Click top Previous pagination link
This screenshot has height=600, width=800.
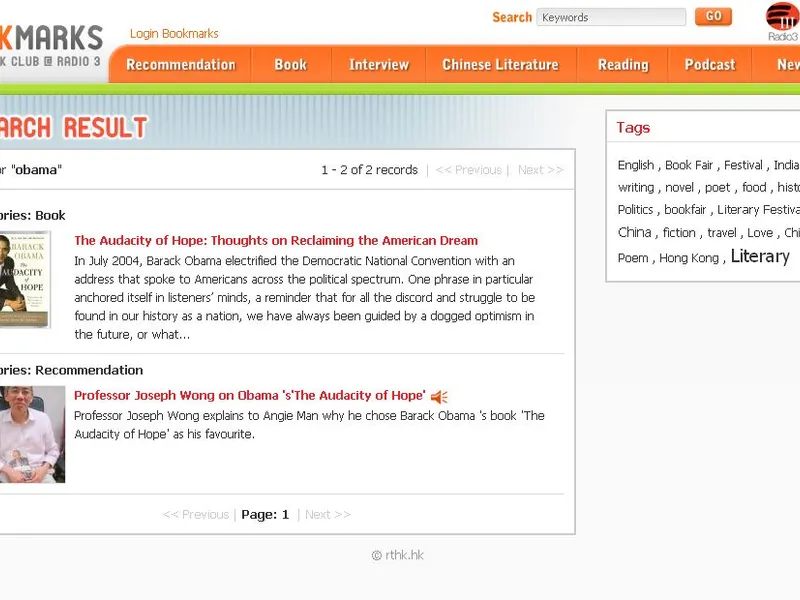point(468,170)
